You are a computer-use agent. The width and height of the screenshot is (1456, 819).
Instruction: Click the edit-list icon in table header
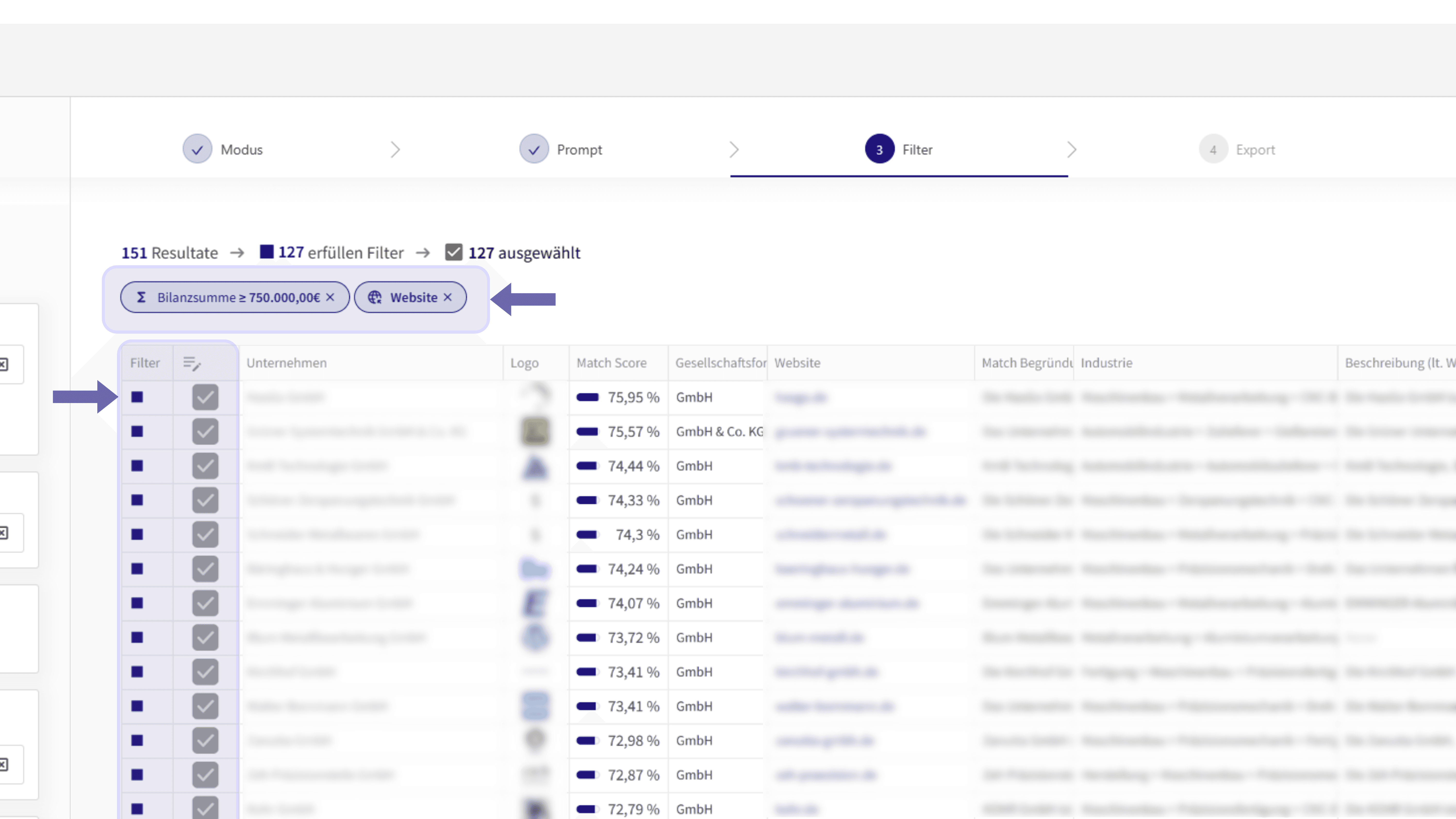(192, 364)
